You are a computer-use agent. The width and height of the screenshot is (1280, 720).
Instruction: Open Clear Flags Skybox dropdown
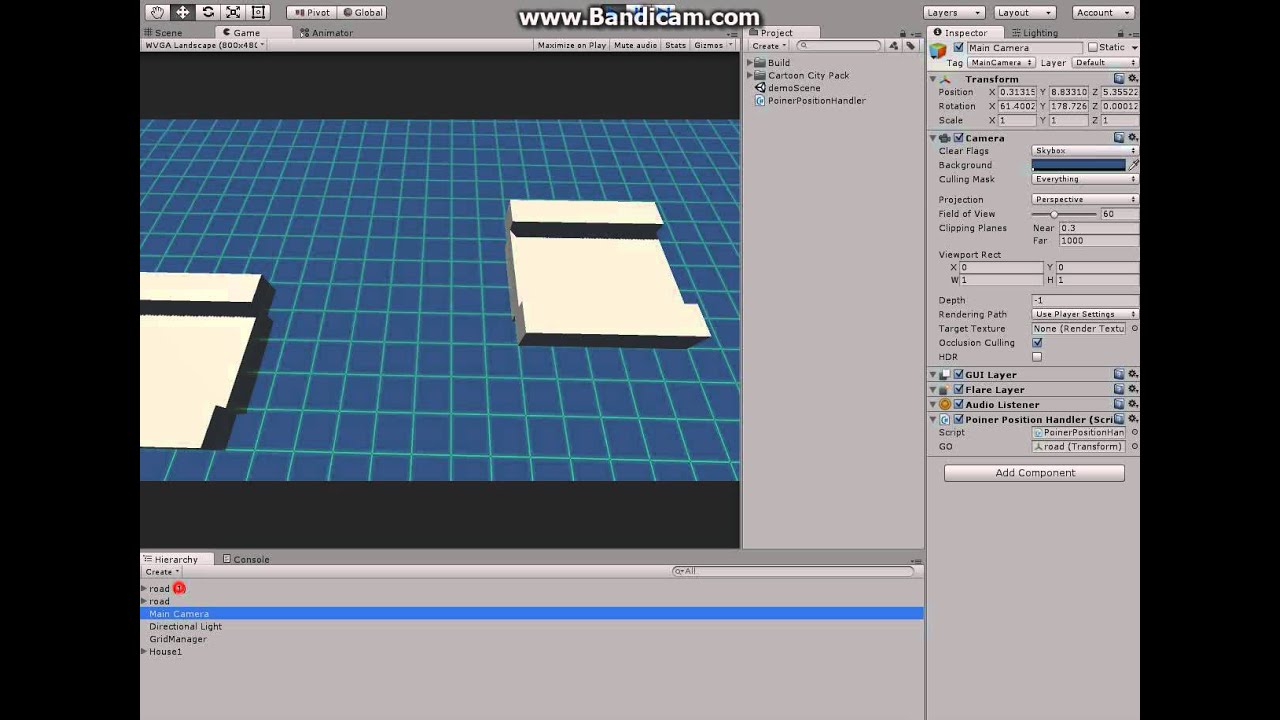tap(1085, 151)
